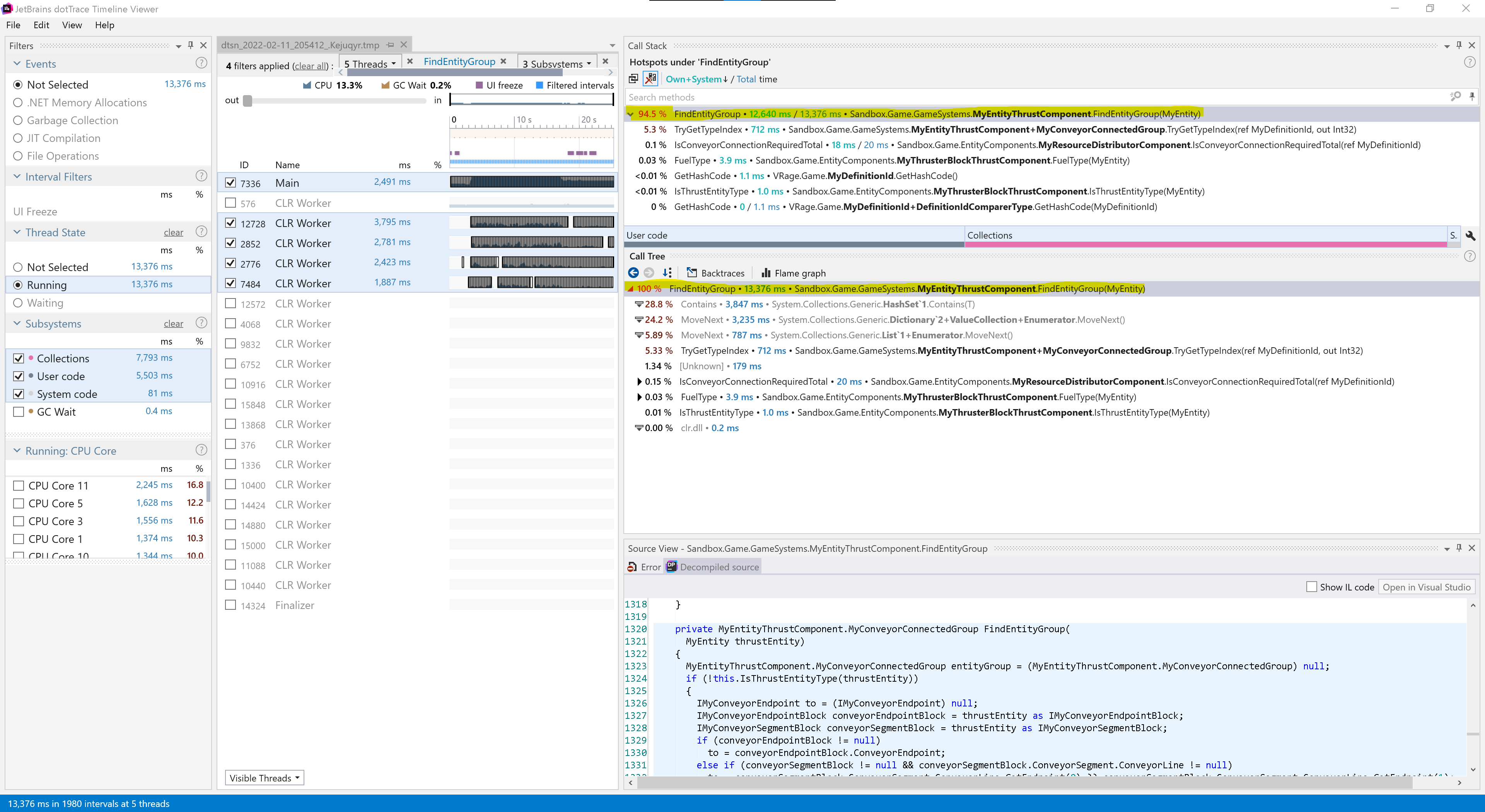Click the blue back arrow in Call Tree

633,273
